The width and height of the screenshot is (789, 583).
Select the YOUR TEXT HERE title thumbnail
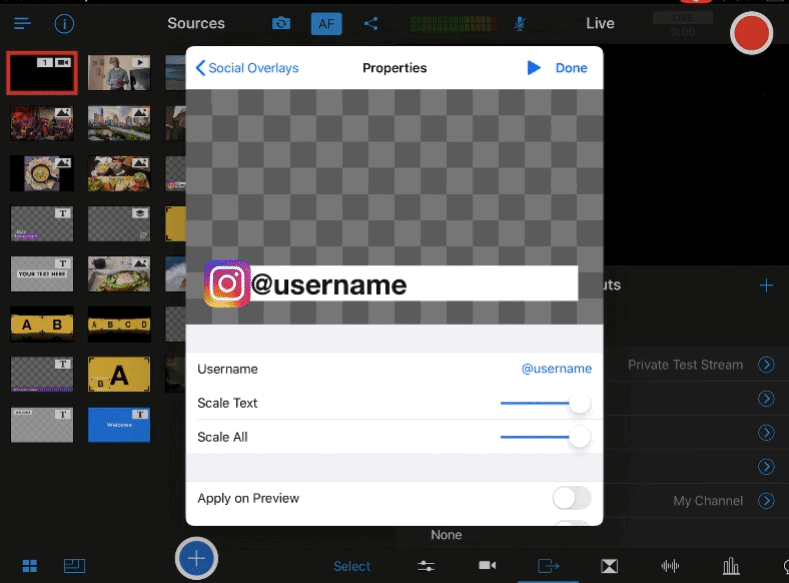click(42, 274)
